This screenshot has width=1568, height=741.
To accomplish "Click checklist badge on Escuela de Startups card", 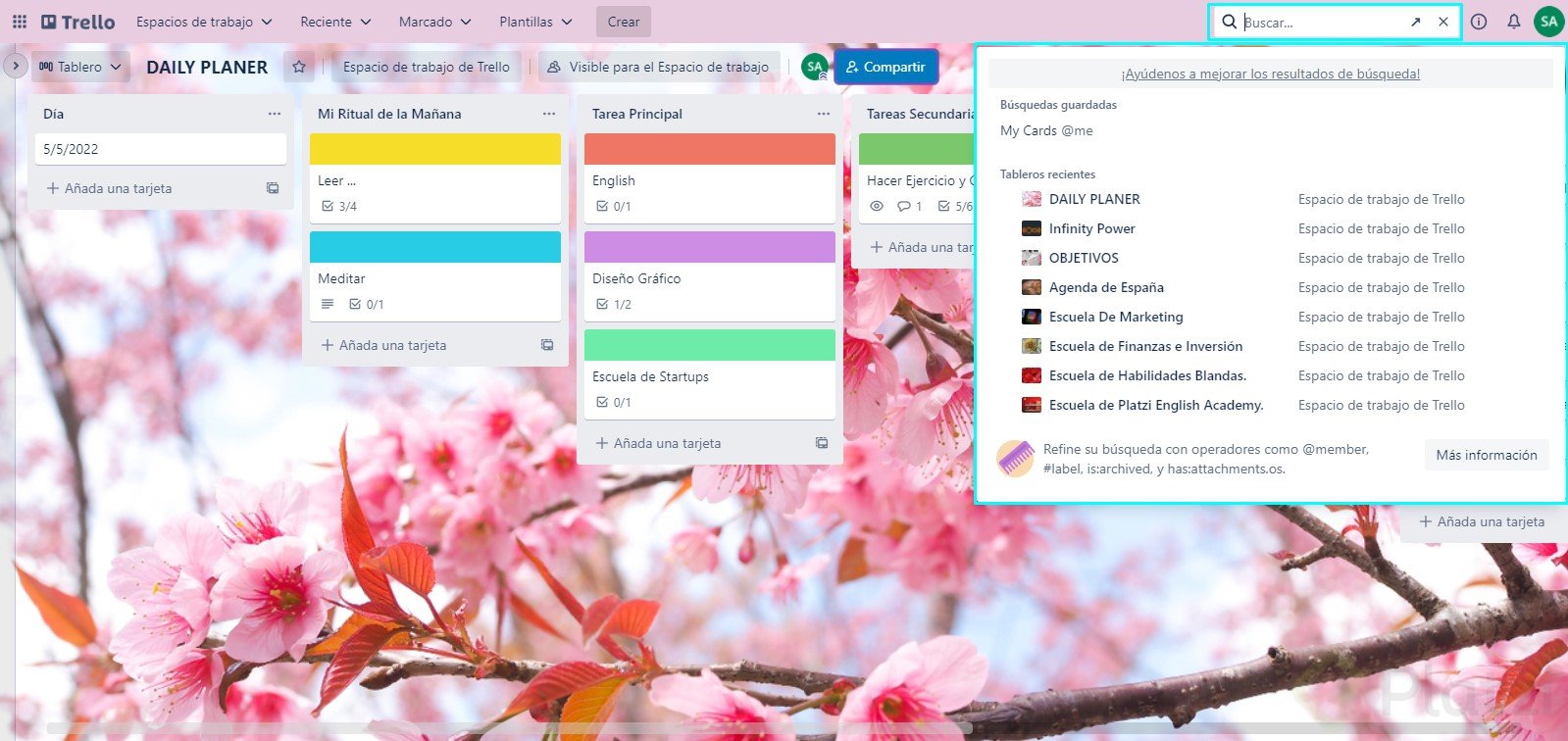I will 614,403.
